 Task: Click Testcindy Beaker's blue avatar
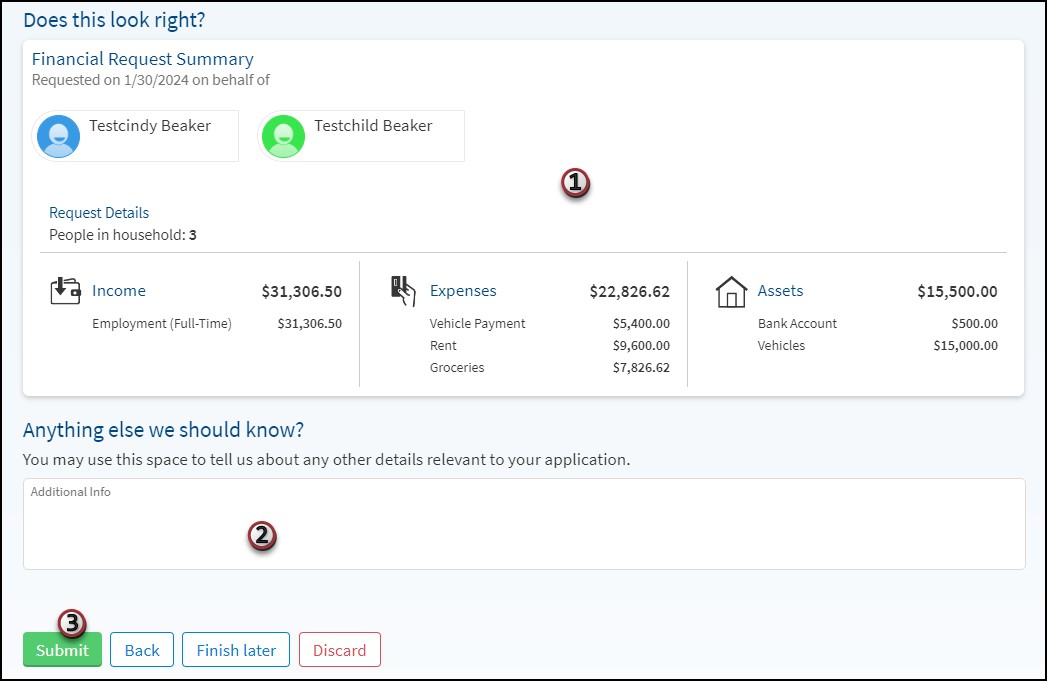(x=59, y=136)
